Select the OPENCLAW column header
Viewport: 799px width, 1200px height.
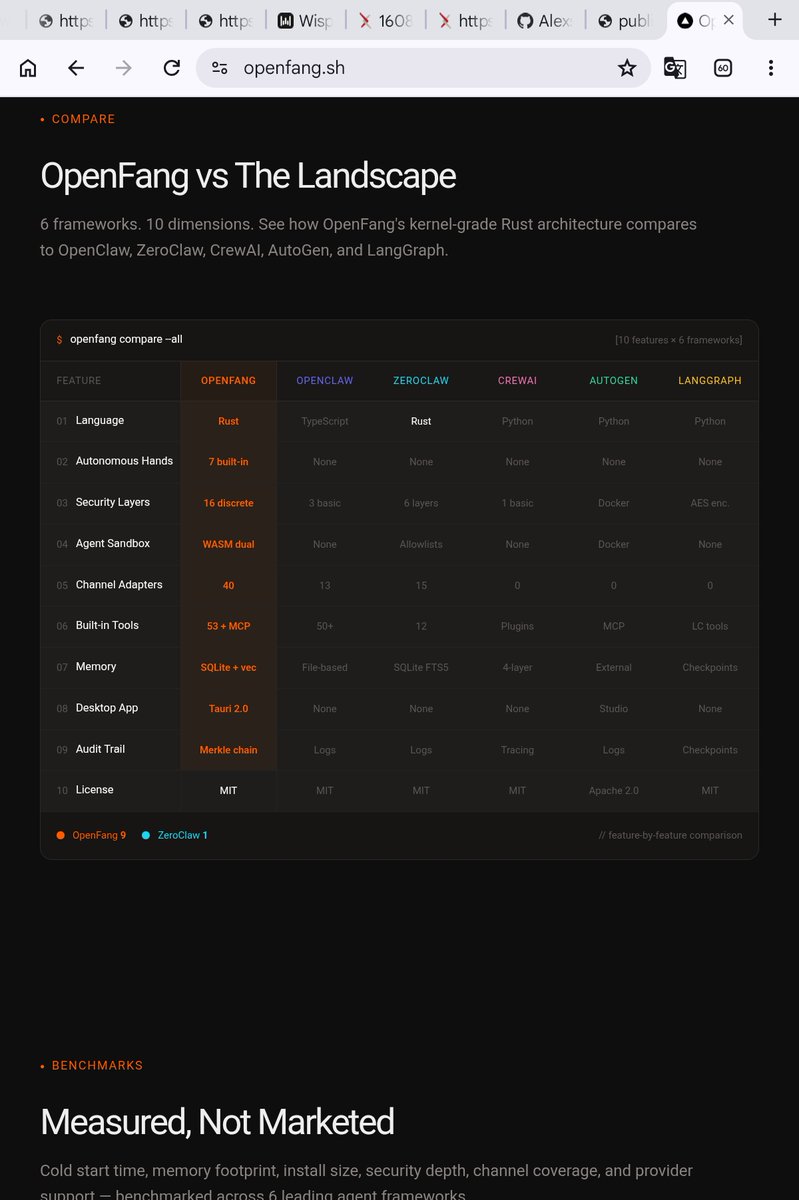325,381
